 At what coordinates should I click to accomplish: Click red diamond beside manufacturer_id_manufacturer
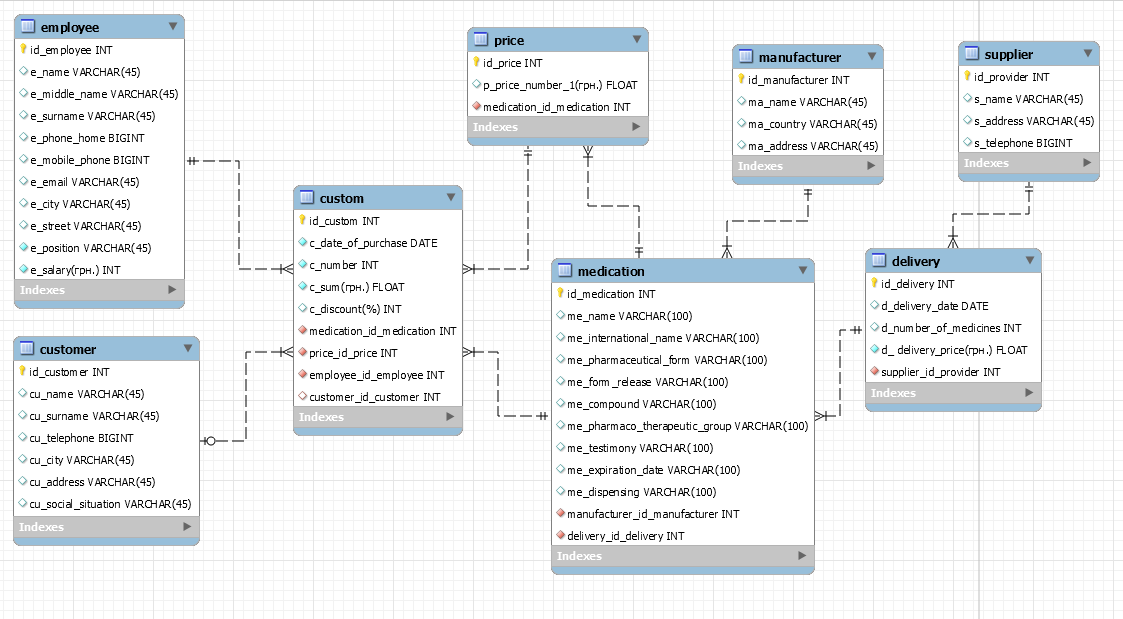click(x=561, y=513)
